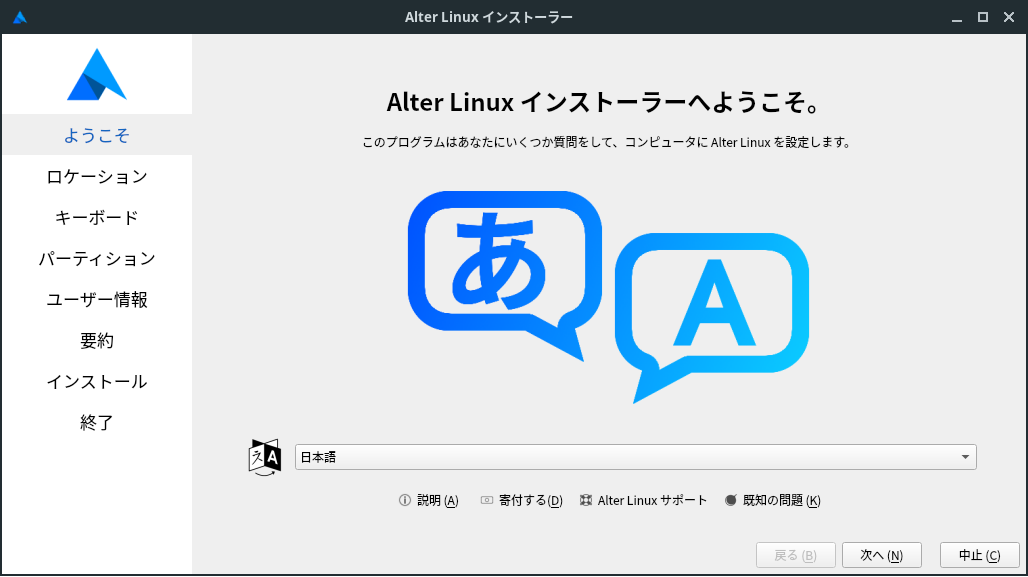This screenshot has height=577, width=1028.
Task: Click the A speech bubble illustration
Action: pyautogui.click(x=711, y=316)
